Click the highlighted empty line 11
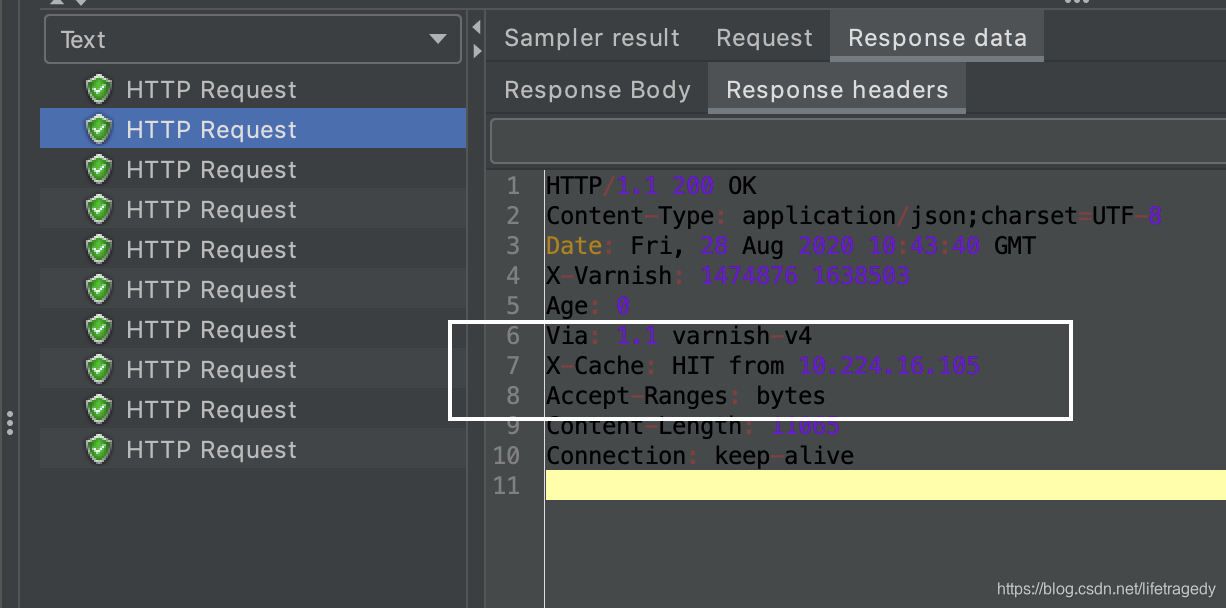Screen dimensions: 1226x608 (x=885, y=486)
